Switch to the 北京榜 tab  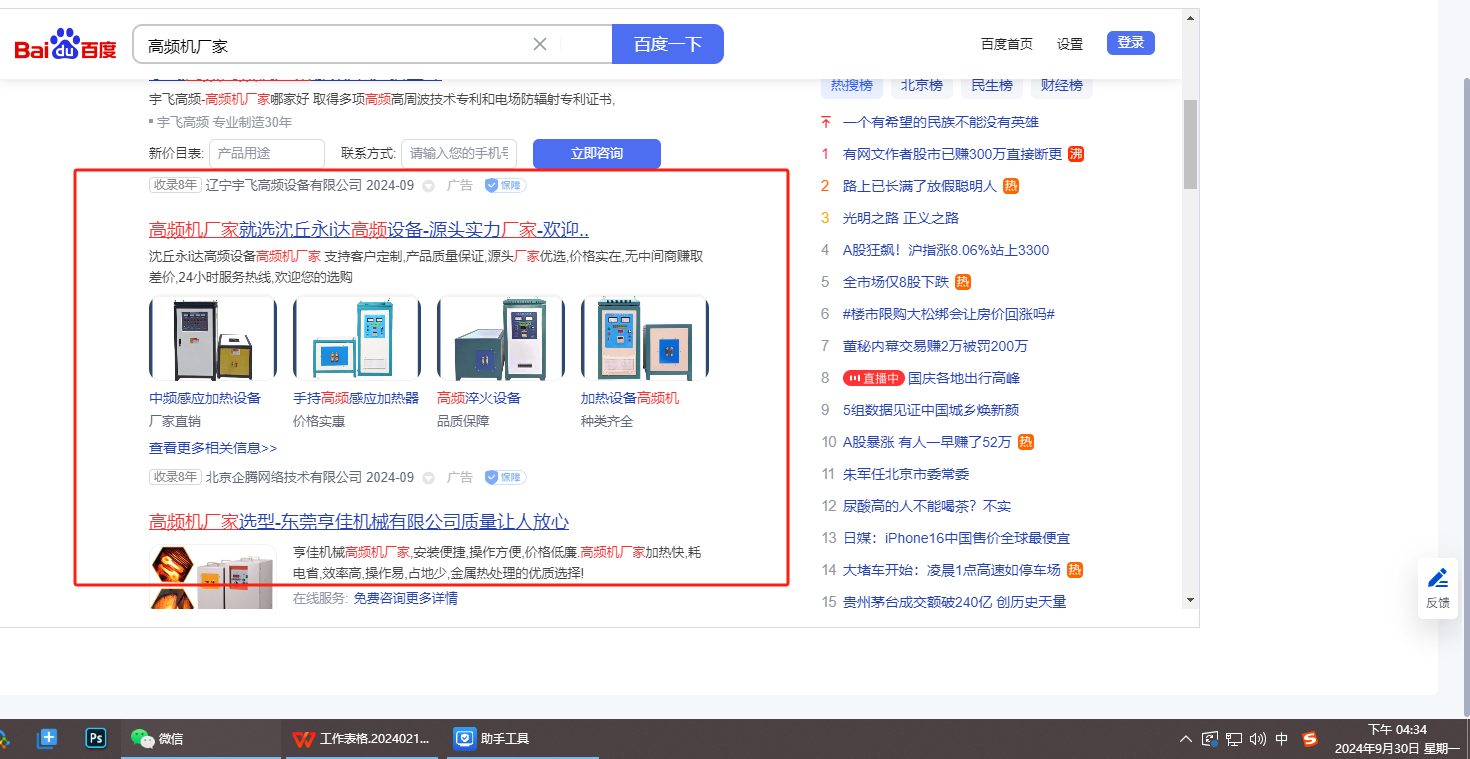(922, 85)
